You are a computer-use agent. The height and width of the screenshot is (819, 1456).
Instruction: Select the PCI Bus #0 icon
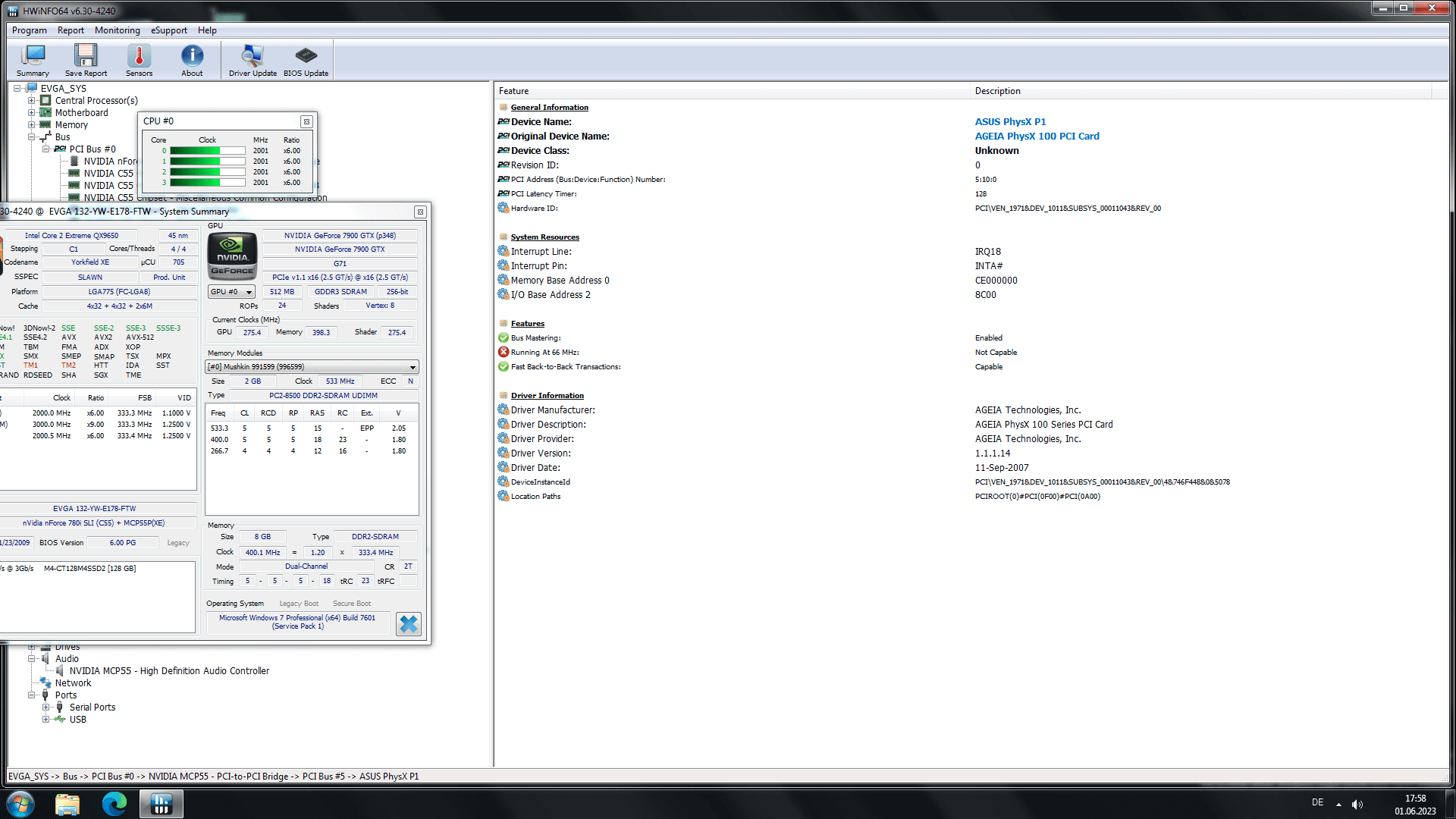pos(60,149)
